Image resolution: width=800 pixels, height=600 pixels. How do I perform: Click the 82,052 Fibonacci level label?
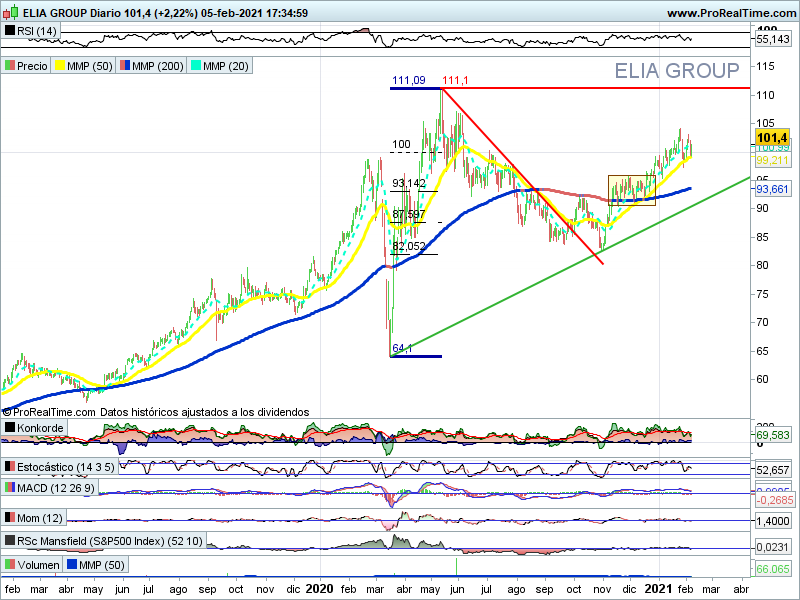coord(409,246)
